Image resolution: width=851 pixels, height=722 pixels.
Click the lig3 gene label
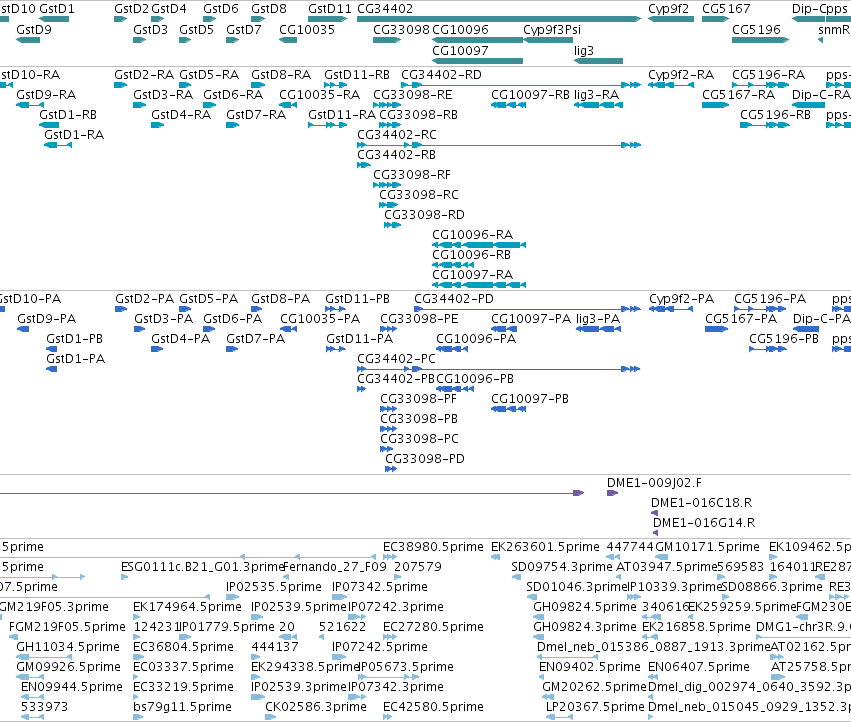coord(584,50)
